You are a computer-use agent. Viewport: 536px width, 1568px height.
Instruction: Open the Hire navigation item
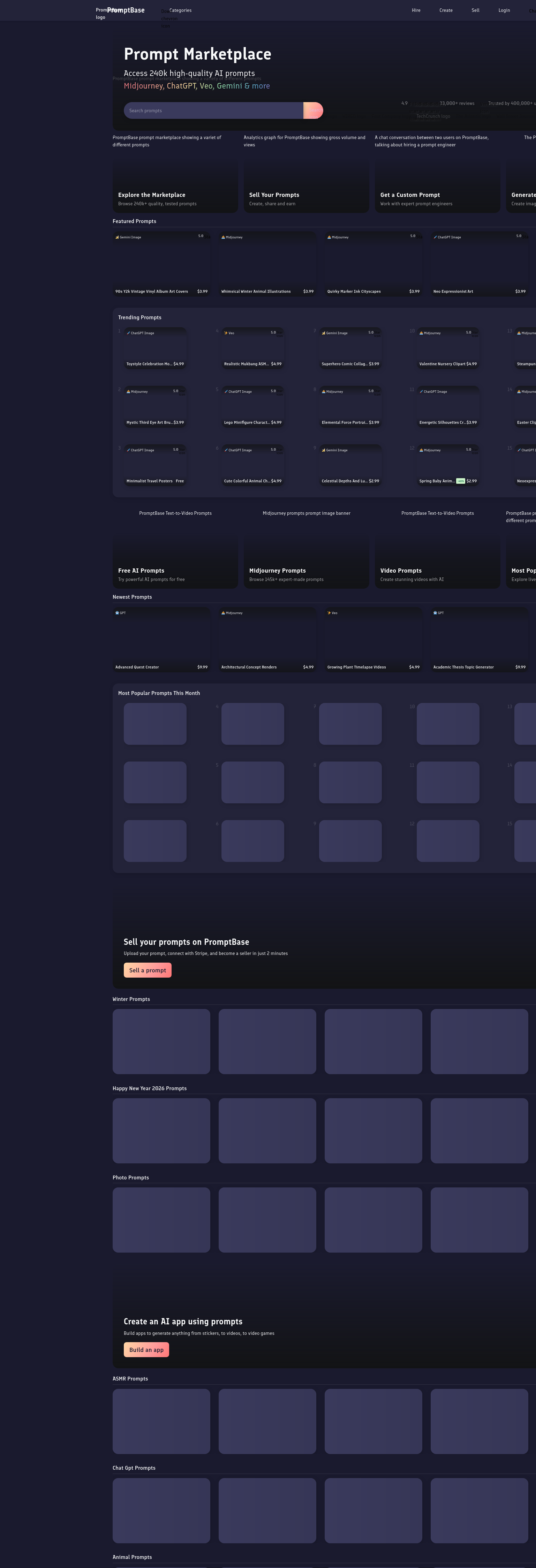416,10
